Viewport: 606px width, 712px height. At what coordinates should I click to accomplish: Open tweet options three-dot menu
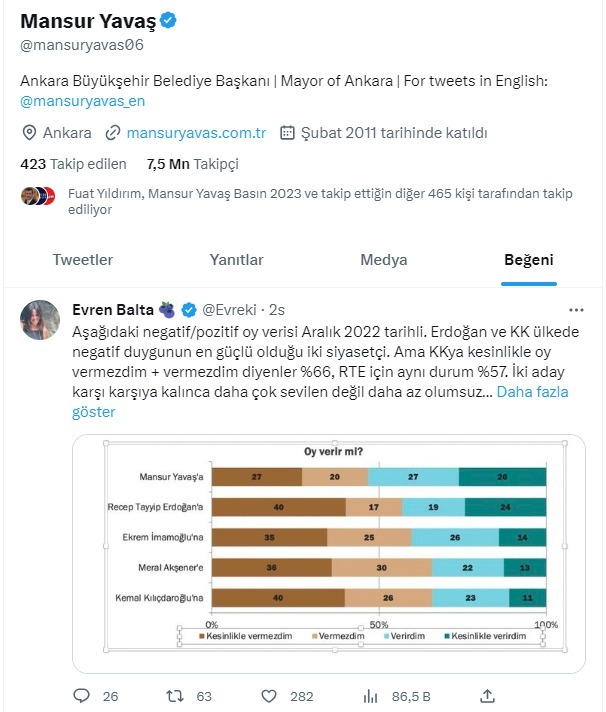(575, 310)
